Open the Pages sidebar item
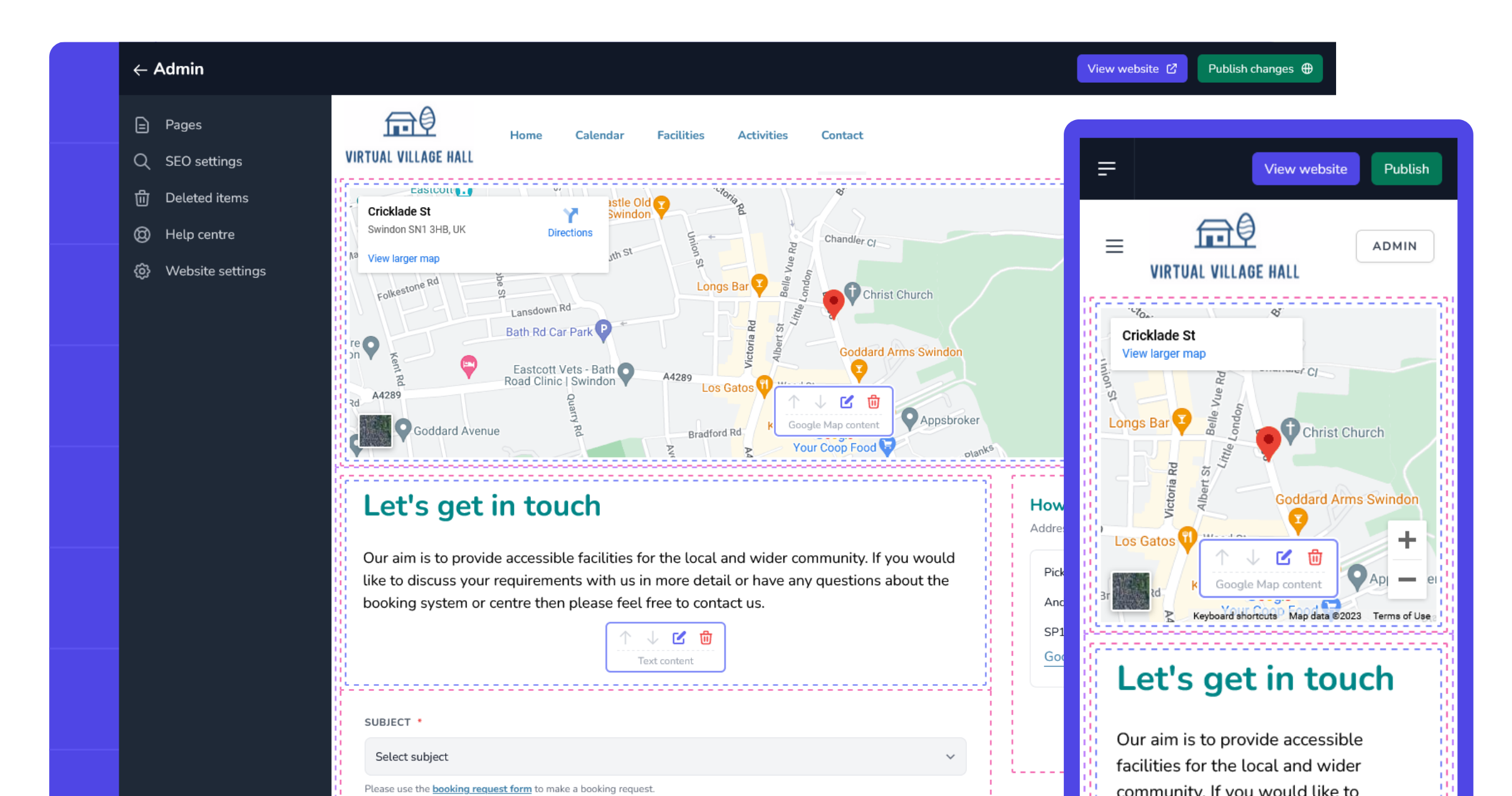The width and height of the screenshot is (1512, 796). 183,124
